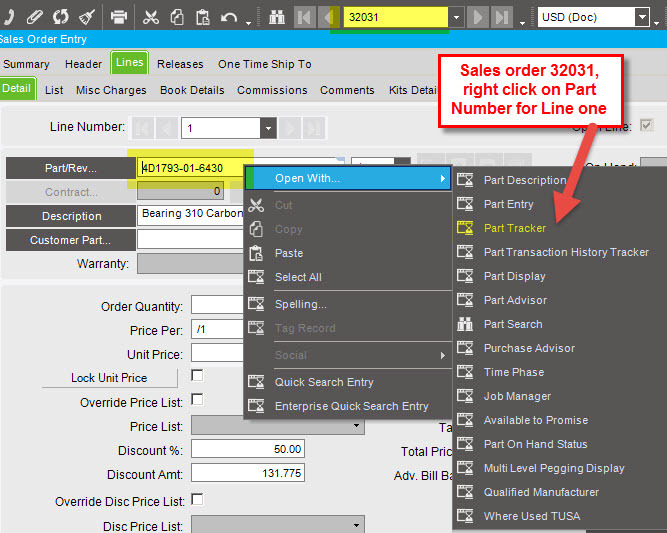Choose Enterprise Quick Search Entry
Viewport: 667px width, 533px height.
point(351,406)
